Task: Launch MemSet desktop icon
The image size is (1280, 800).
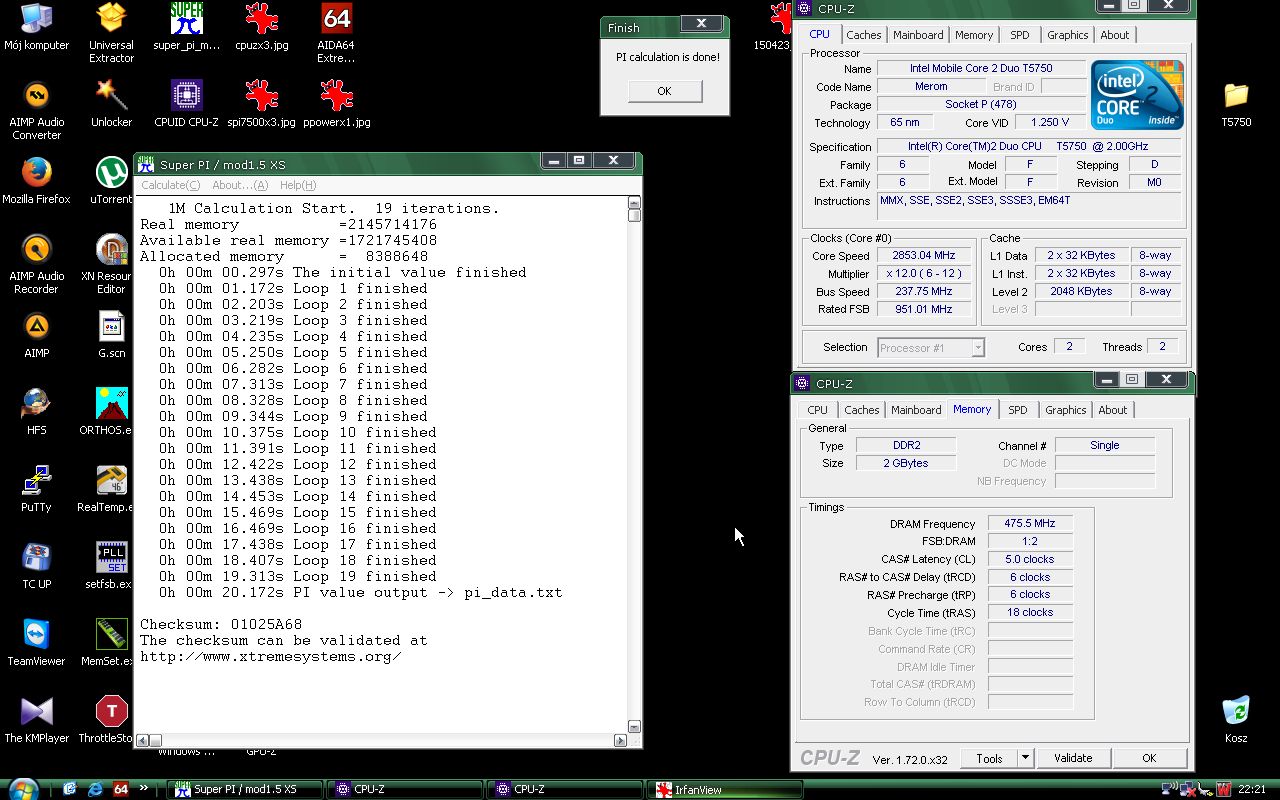Action: [x=111, y=643]
